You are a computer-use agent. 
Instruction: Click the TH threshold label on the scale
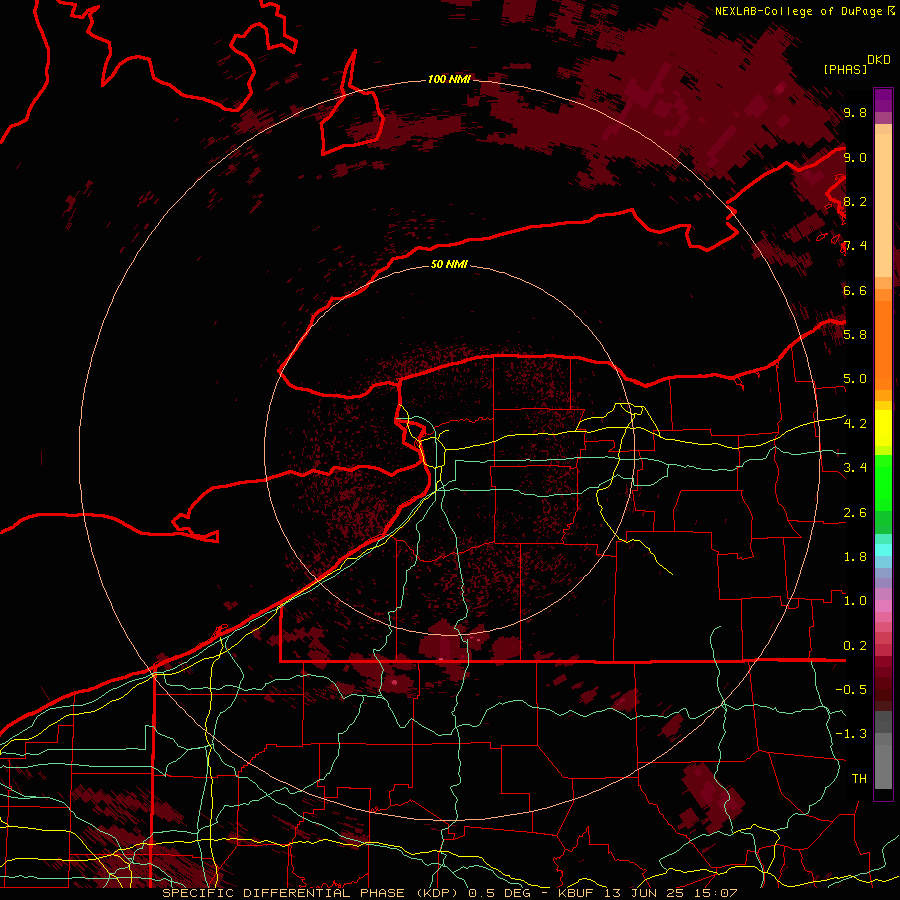pos(859,779)
